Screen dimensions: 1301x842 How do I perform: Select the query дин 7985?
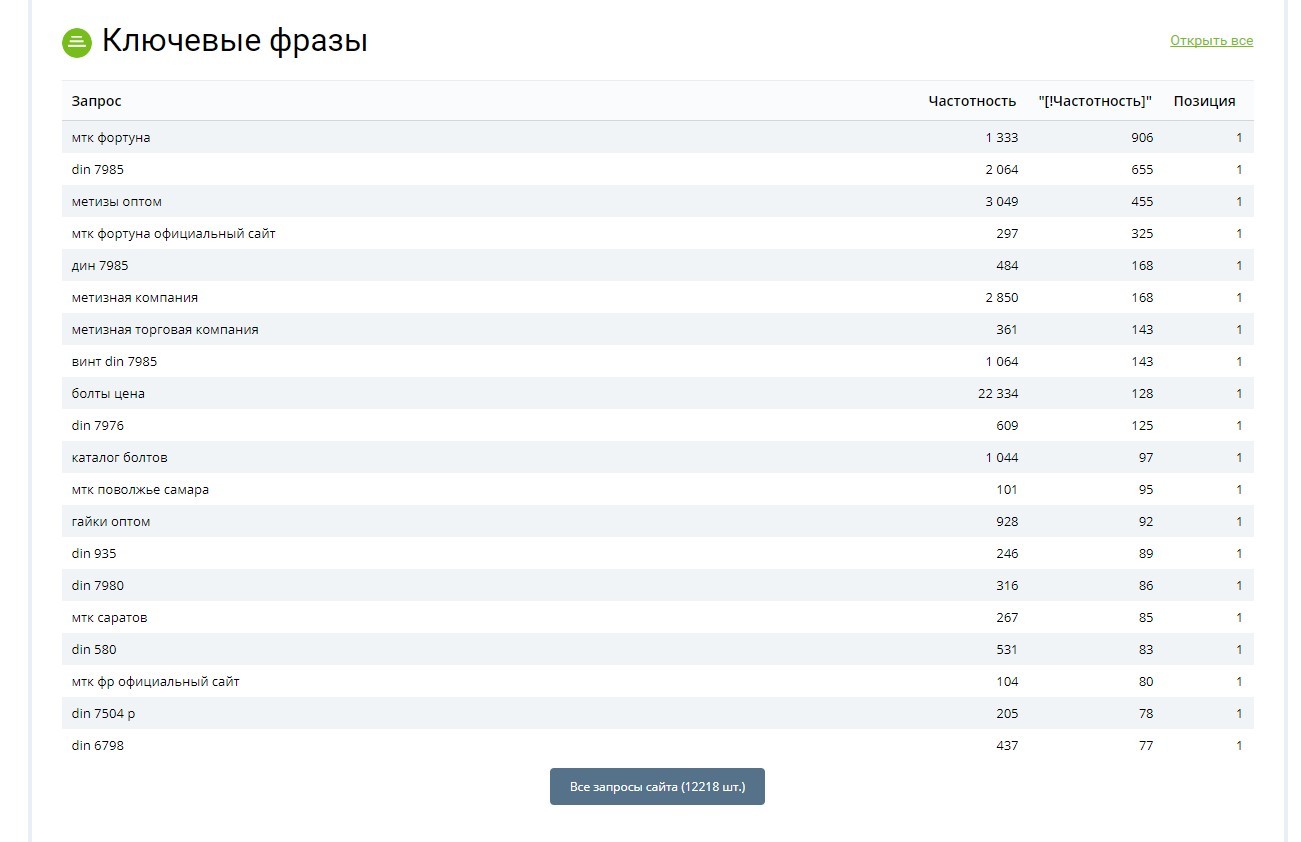click(100, 265)
